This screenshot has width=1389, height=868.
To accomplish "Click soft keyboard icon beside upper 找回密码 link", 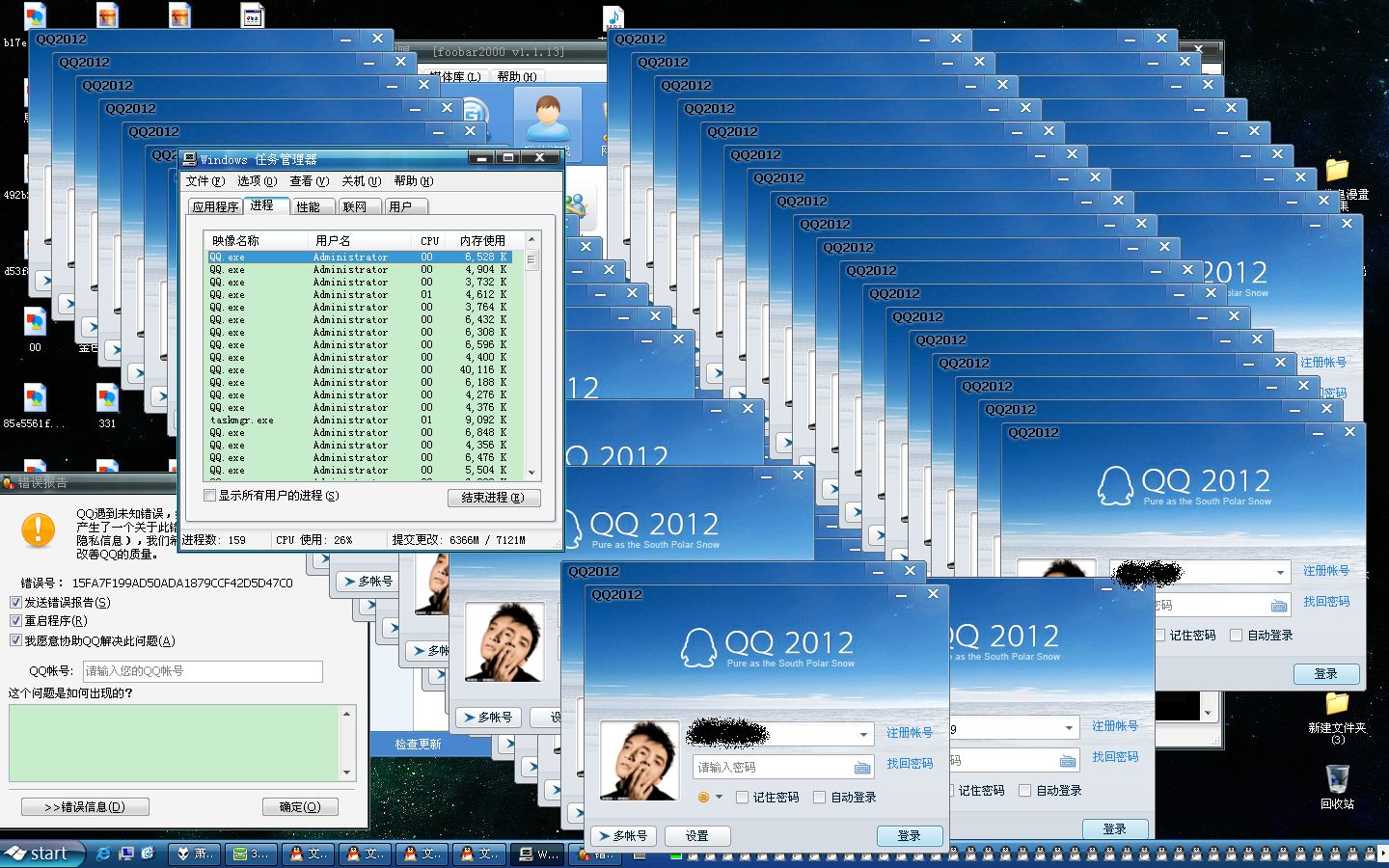I will click(1279, 606).
